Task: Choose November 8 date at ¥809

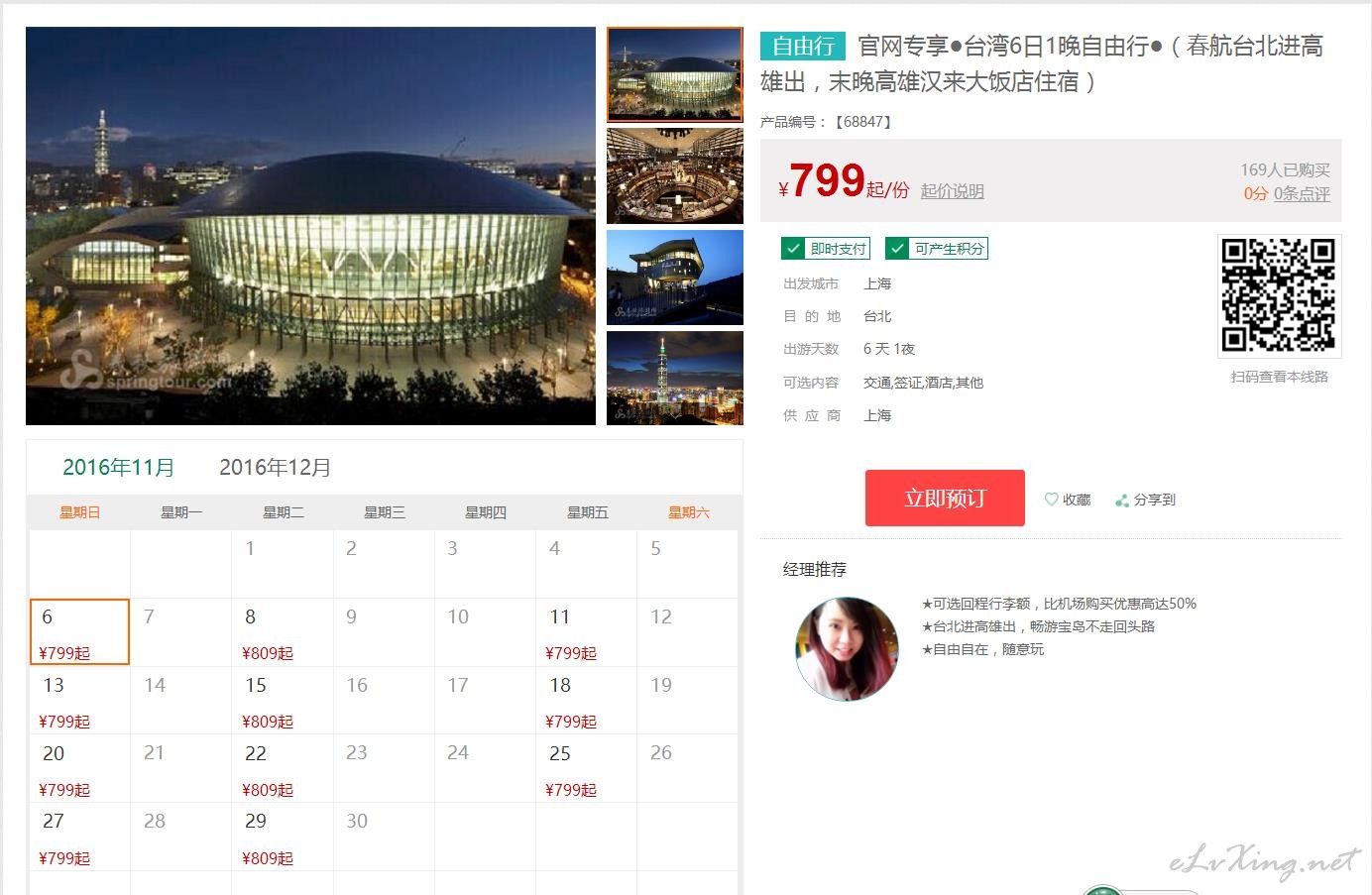Action: pyautogui.click(x=283, y=632)
